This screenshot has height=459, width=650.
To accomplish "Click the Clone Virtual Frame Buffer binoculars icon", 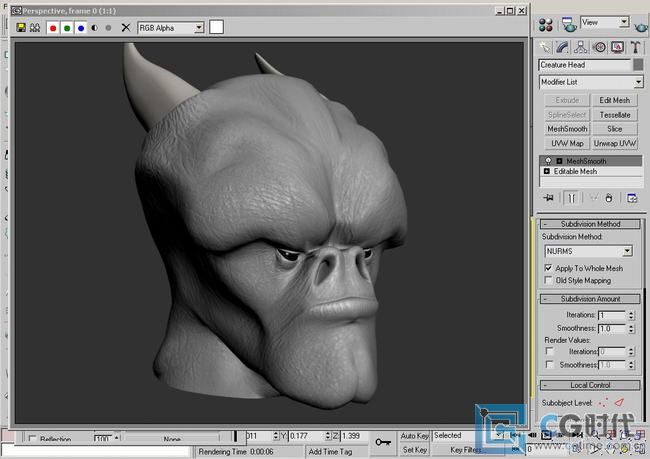I will point(35,28).
